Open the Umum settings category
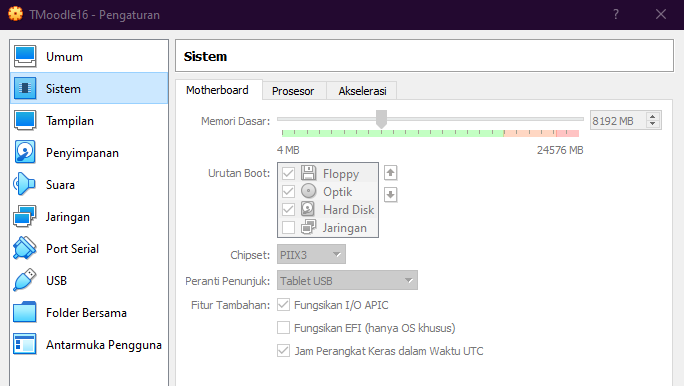 pyautogui.click(x=89, y=57)
